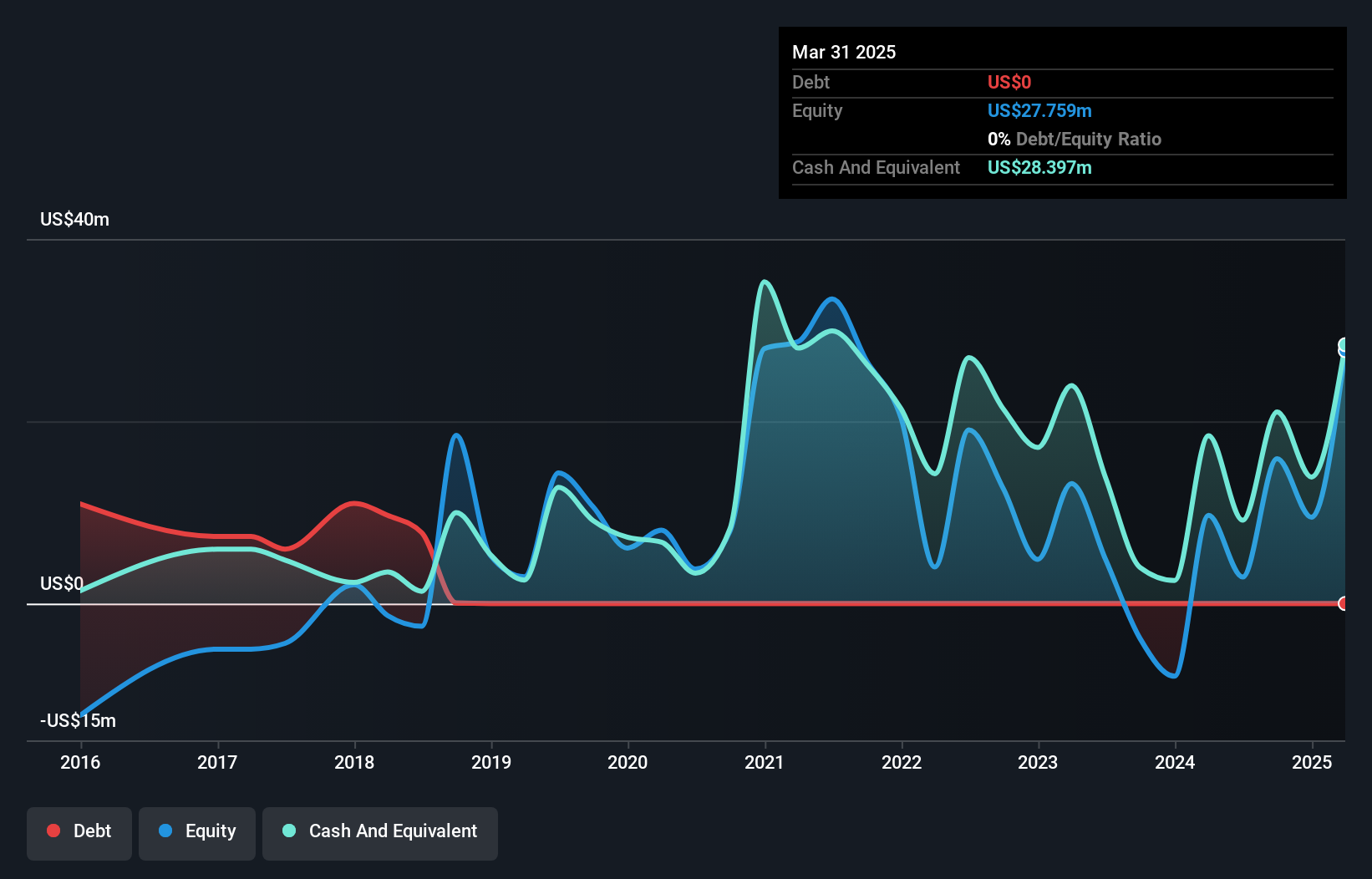Toggle the Debt series via its red legend dot

coord(53,831)
